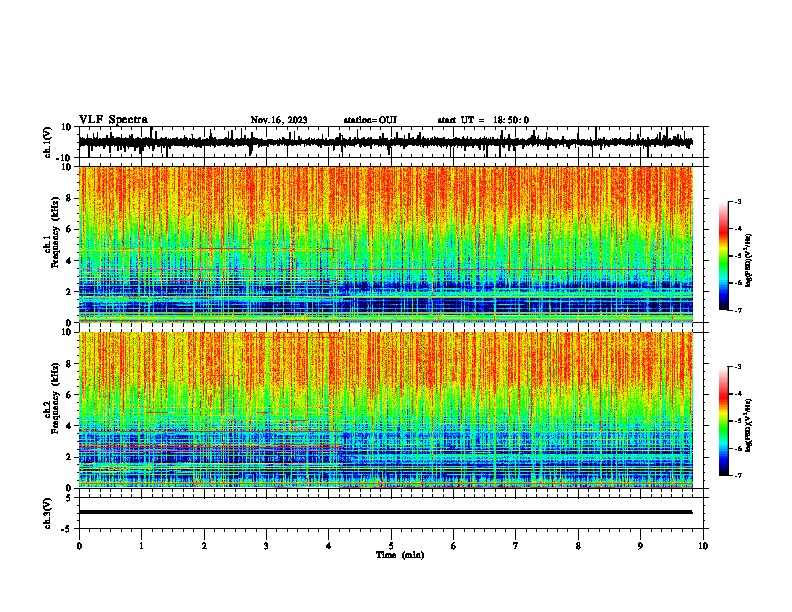Image resolution: width=792 pixels, height=612 pixels.
Task: Click the "5" tick on the time axis
Action: tap(391, 546)
